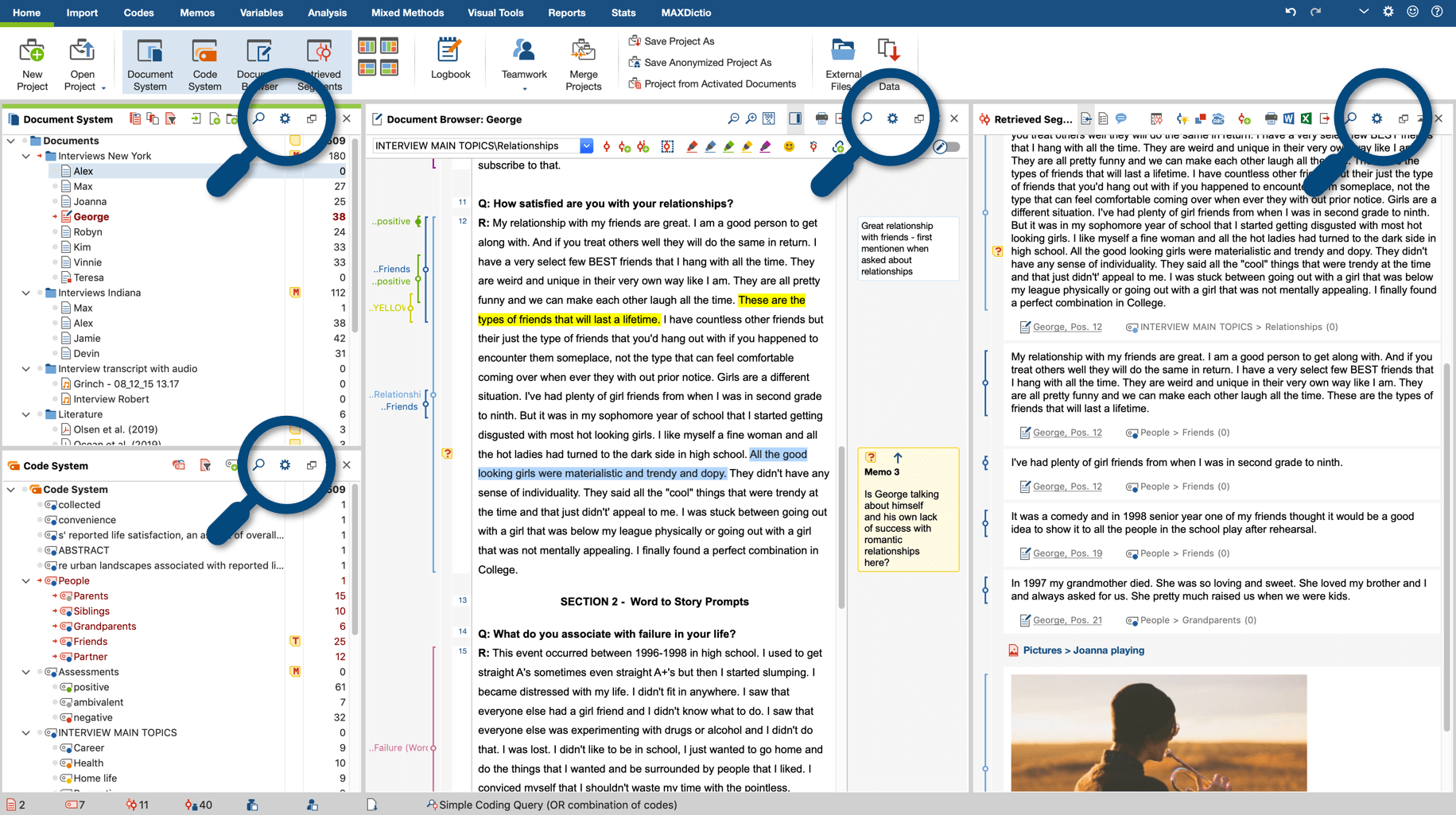The image size is (1456, 815).
Task: Collapse INTERVIEW MAIN TOPICS code group
Action: click(x=26, y=733)
